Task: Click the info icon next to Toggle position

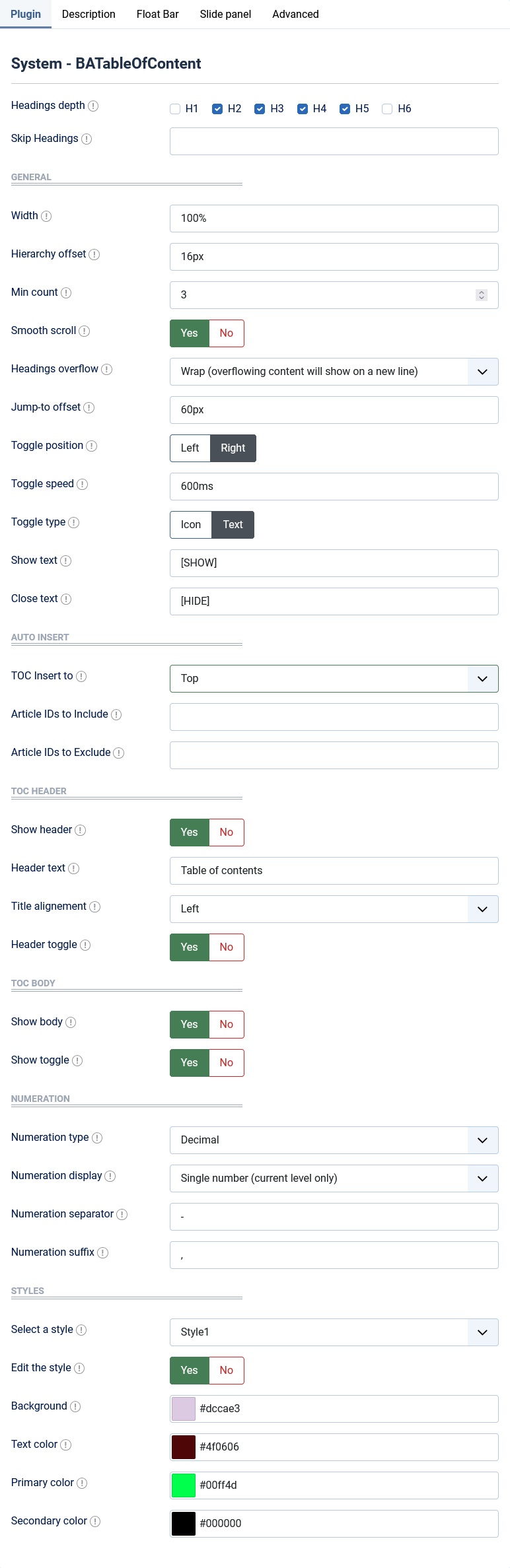Action: (x=92, y=446)
